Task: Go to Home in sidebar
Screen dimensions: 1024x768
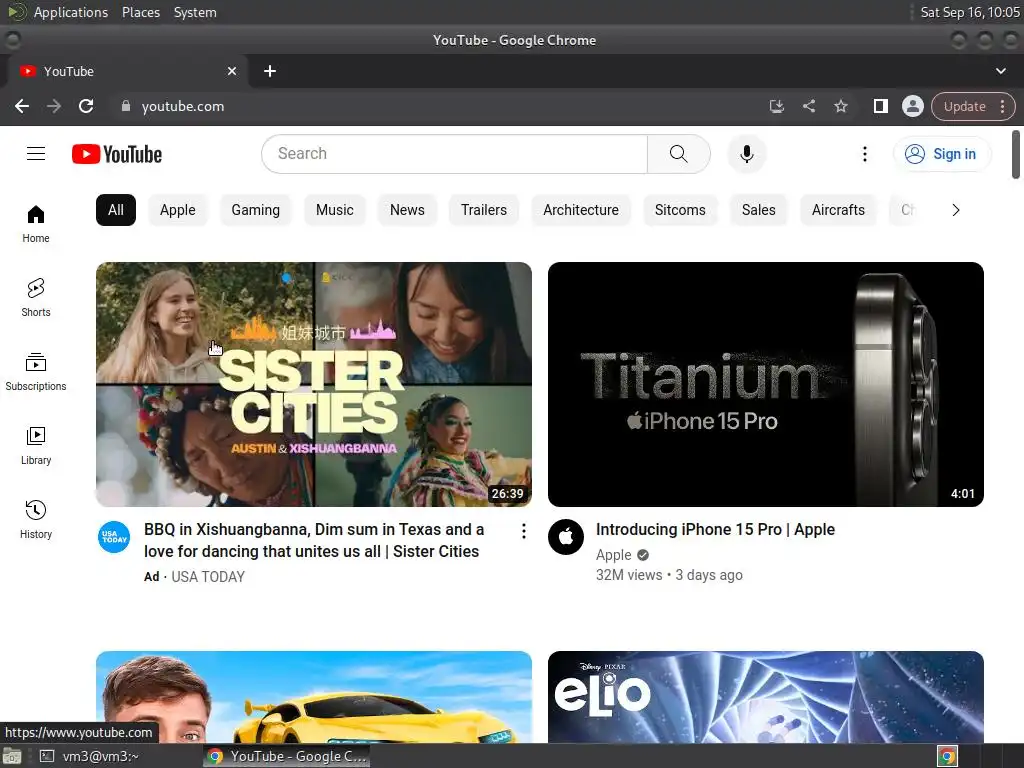Action: point(36,224)
